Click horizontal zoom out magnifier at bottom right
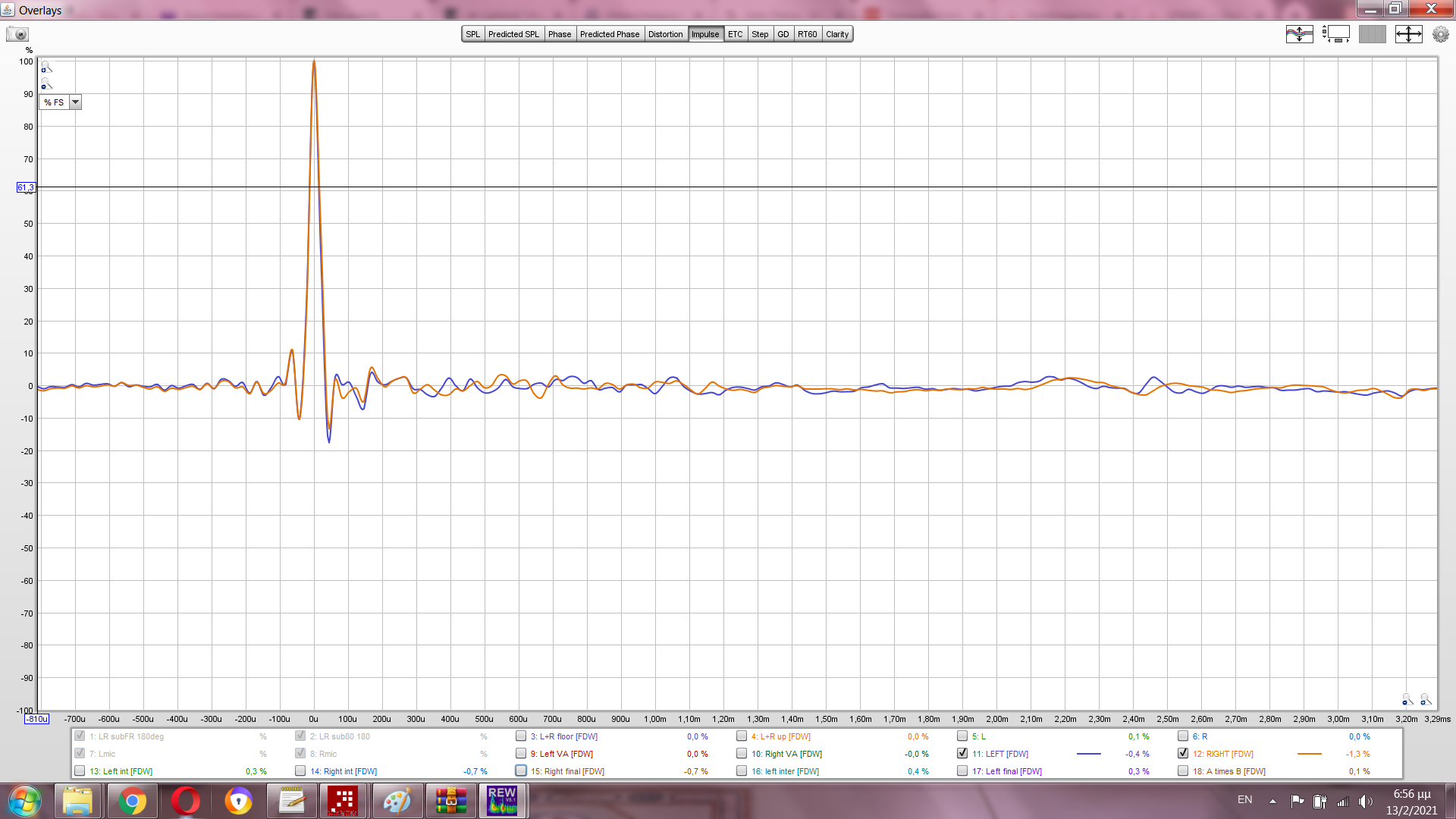This screenshot has width=1456, height=819. 1407,699
